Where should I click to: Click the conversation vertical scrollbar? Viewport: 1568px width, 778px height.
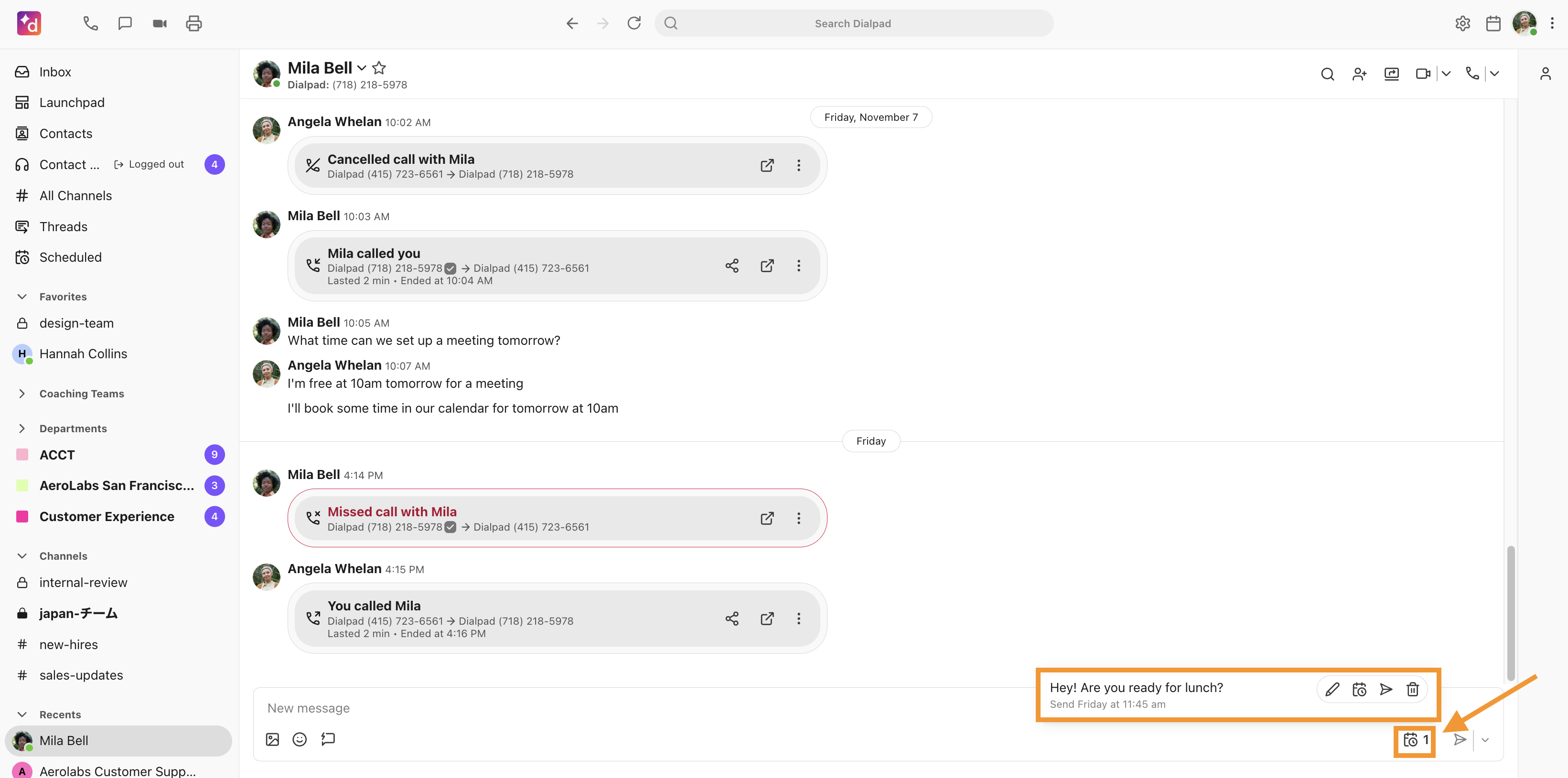[x=1510, y=613]
